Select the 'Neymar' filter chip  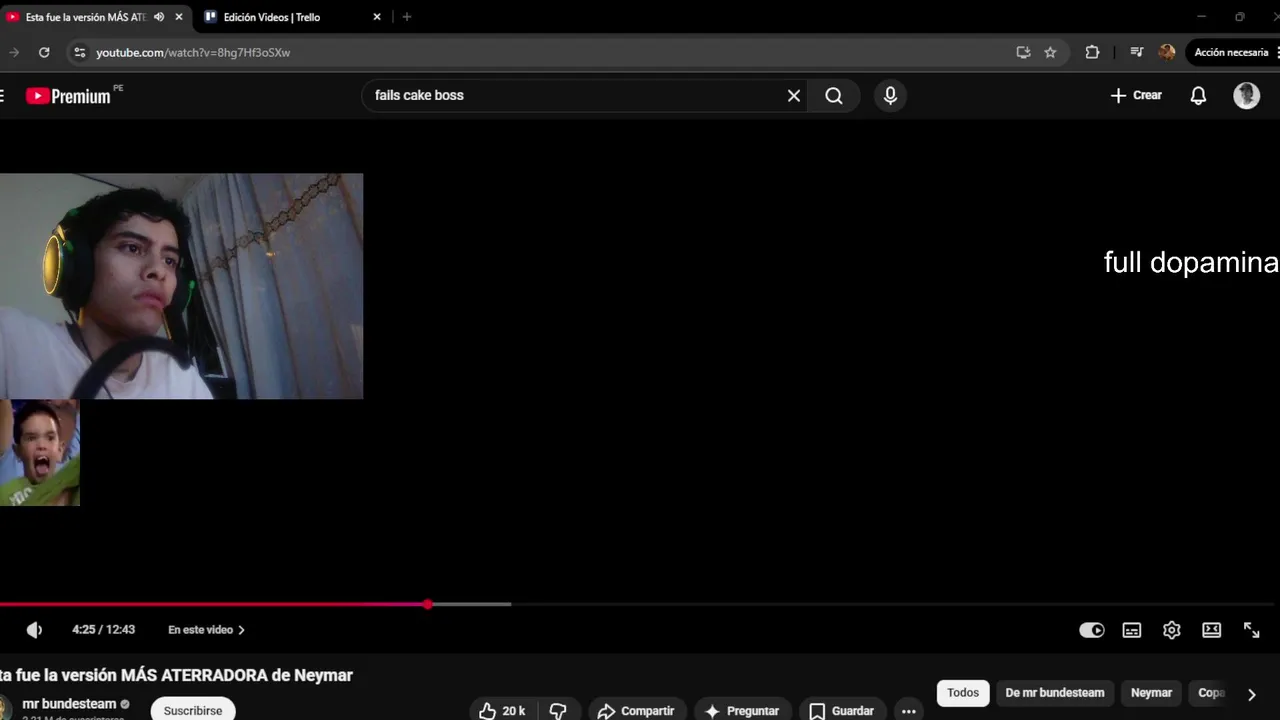point(1151,693)
